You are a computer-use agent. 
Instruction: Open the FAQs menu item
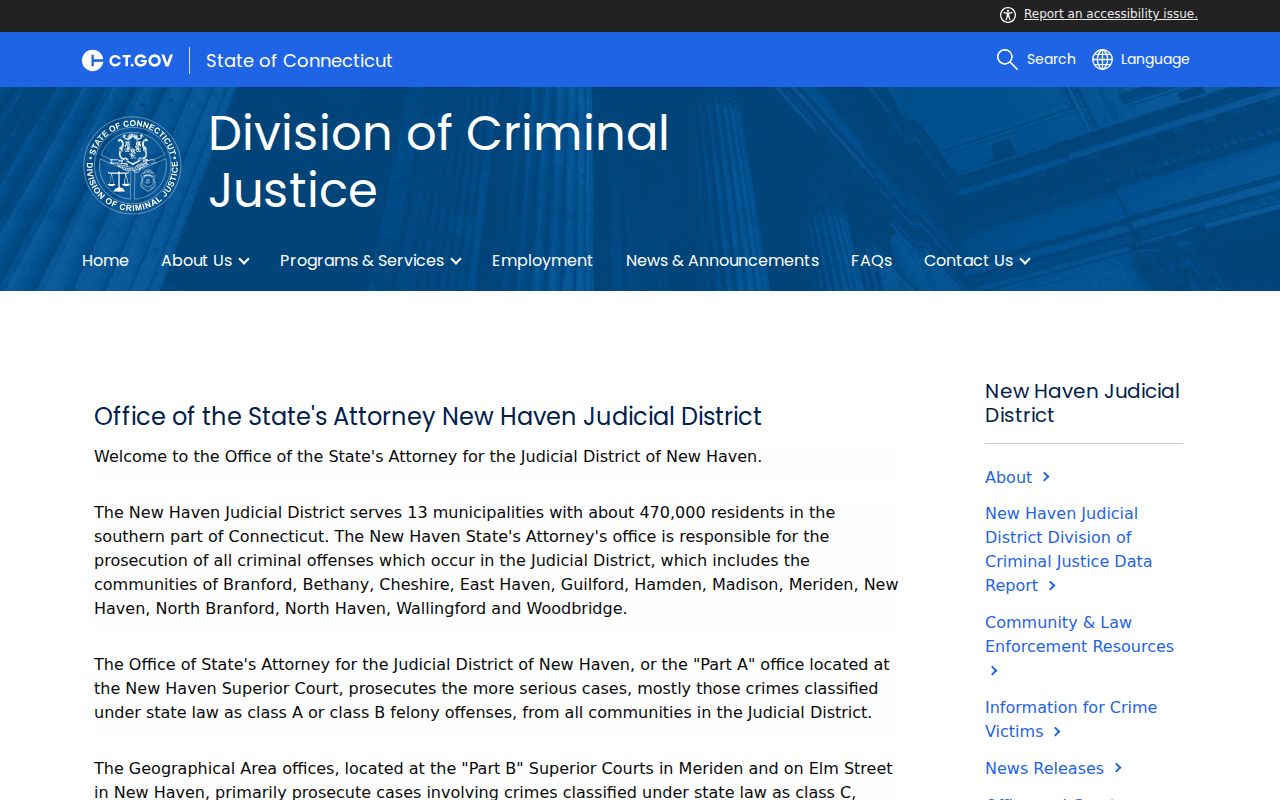pyautogui.click(x=871, y=260)
